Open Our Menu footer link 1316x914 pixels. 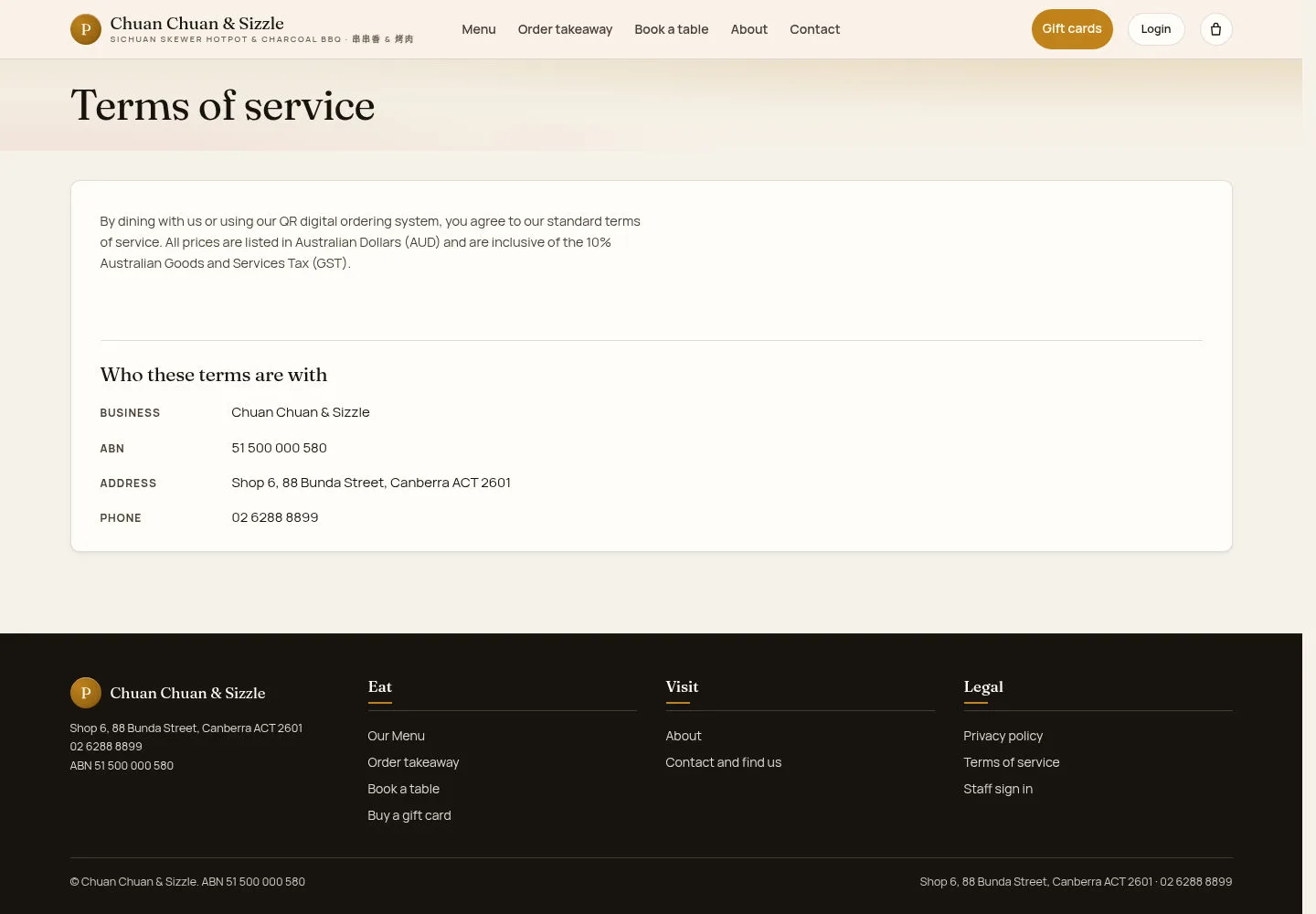click(x=397, y=736)
